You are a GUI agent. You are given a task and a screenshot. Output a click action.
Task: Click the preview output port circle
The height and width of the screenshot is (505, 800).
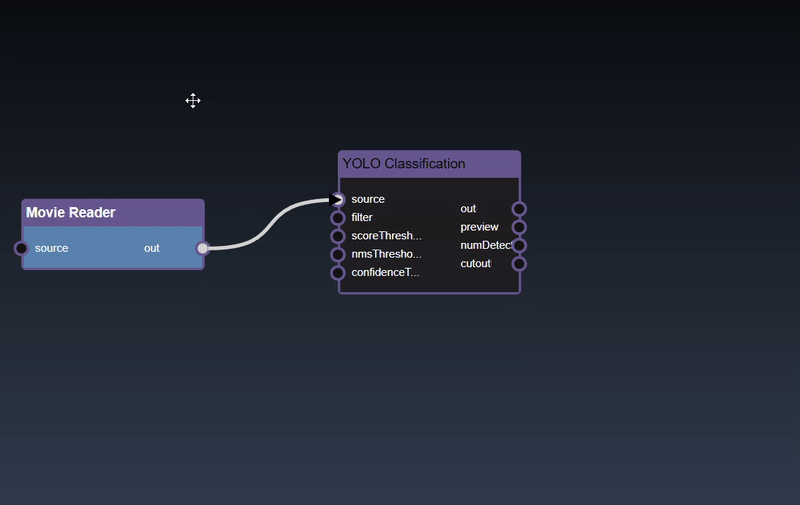(519, 227)
